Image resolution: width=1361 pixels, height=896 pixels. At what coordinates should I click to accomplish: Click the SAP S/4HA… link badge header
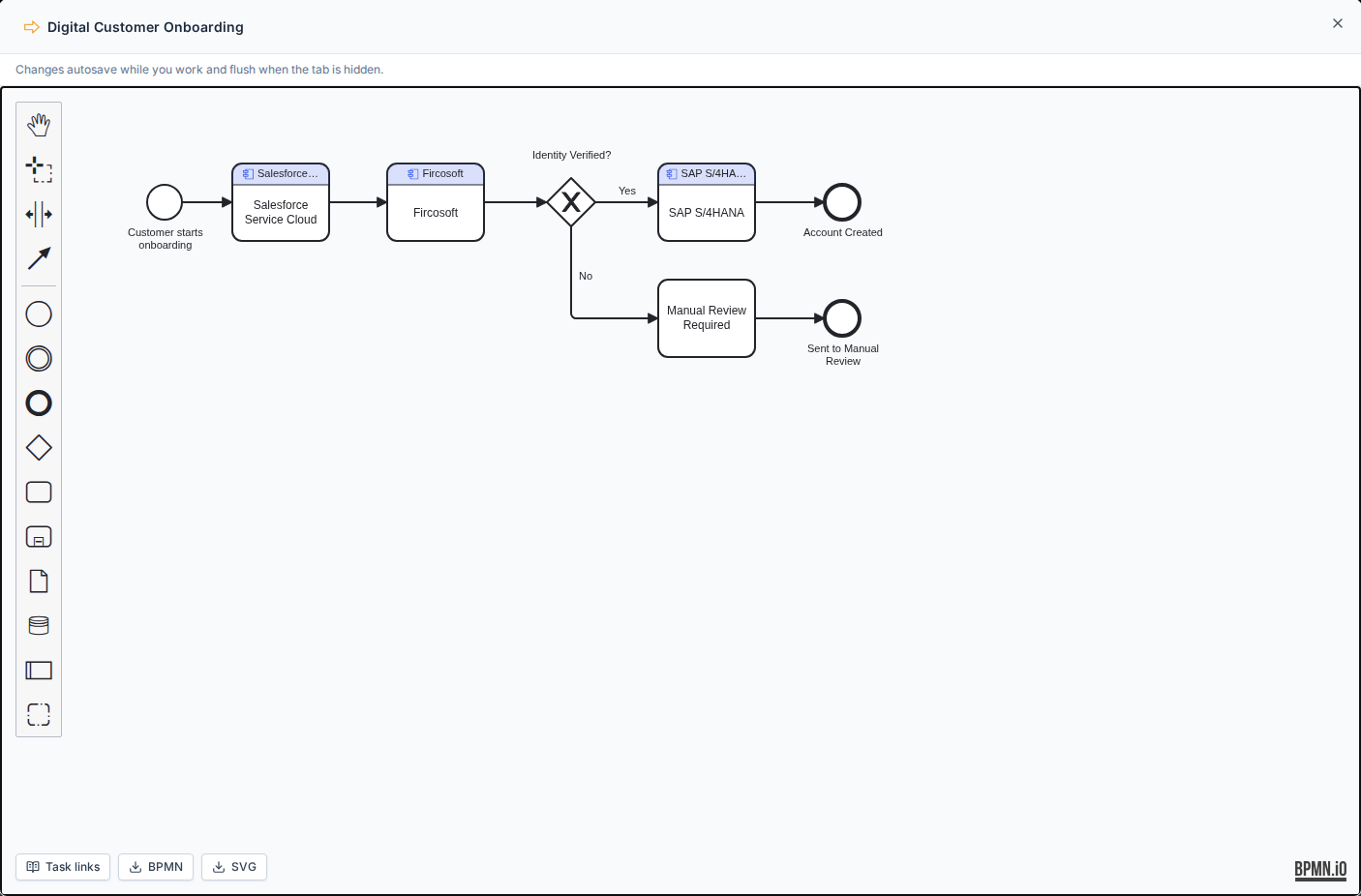pyautogui.click(x=707, y=174)
